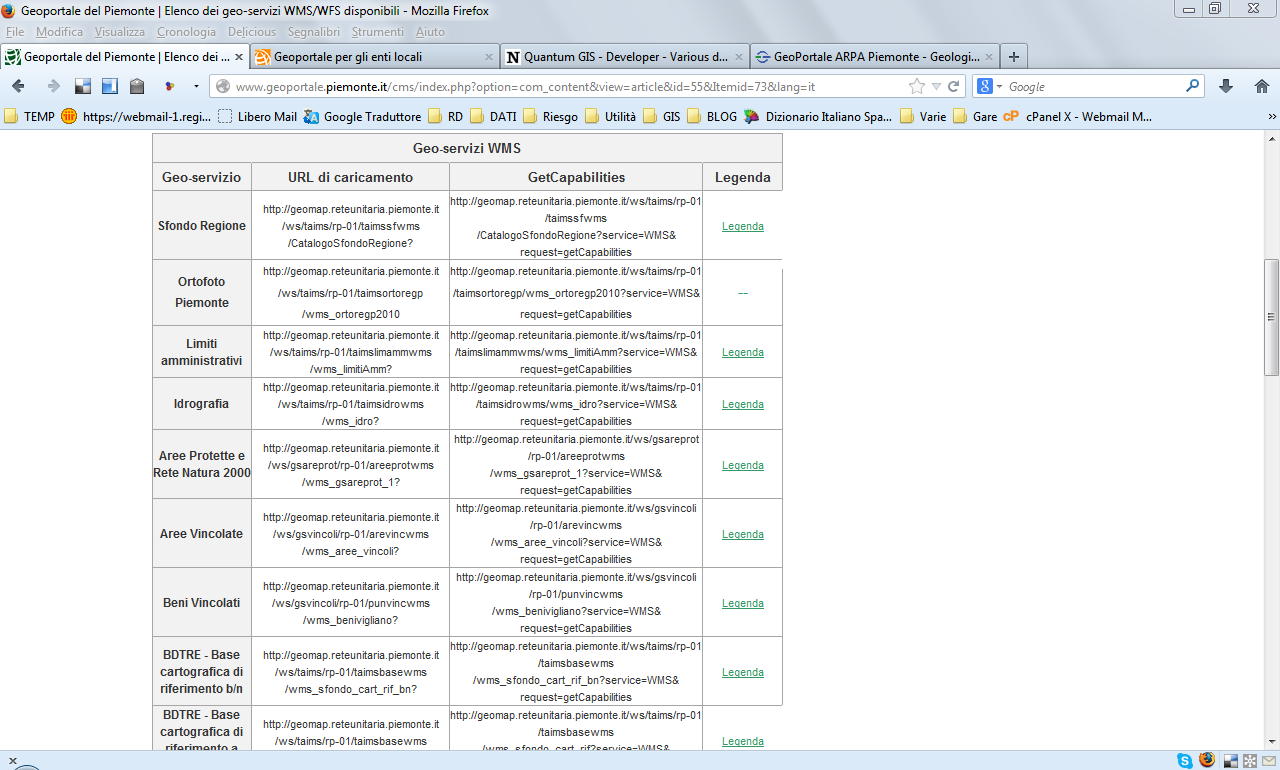1280x770 pixels.
Task: Open the Cronologia menu
Action: tap(186, 32)
